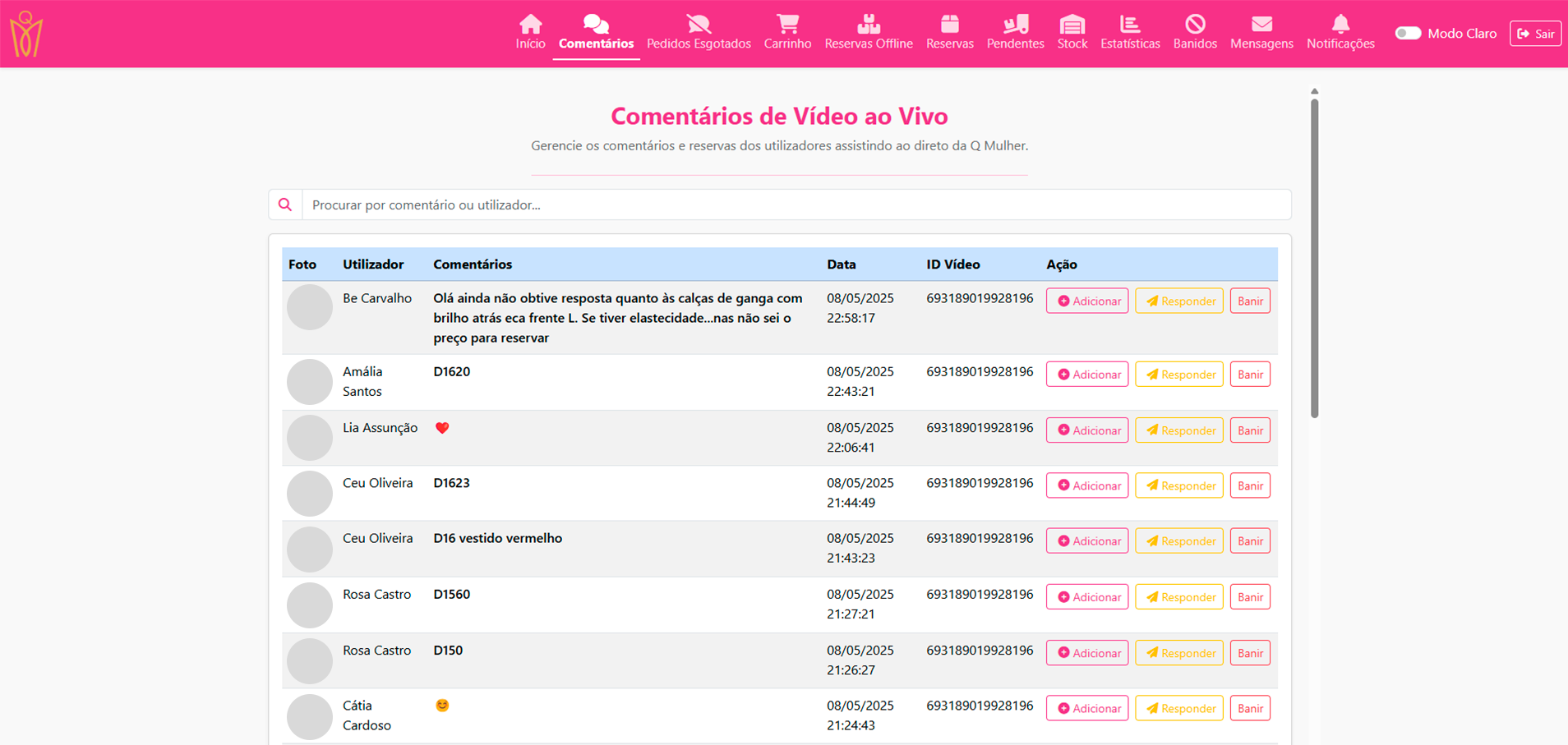Click the Sair logout button
This screenshot has width=1568, height=745.
[x=1535, y=34]
